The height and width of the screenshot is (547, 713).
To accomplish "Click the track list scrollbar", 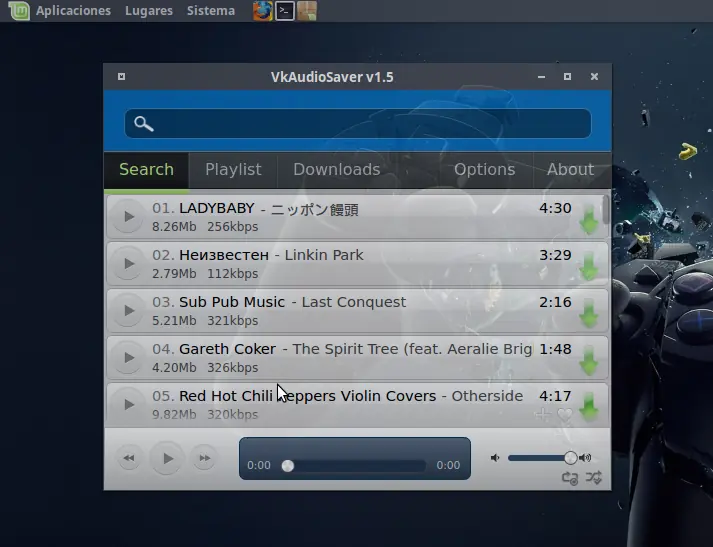I will coord(606,210).
